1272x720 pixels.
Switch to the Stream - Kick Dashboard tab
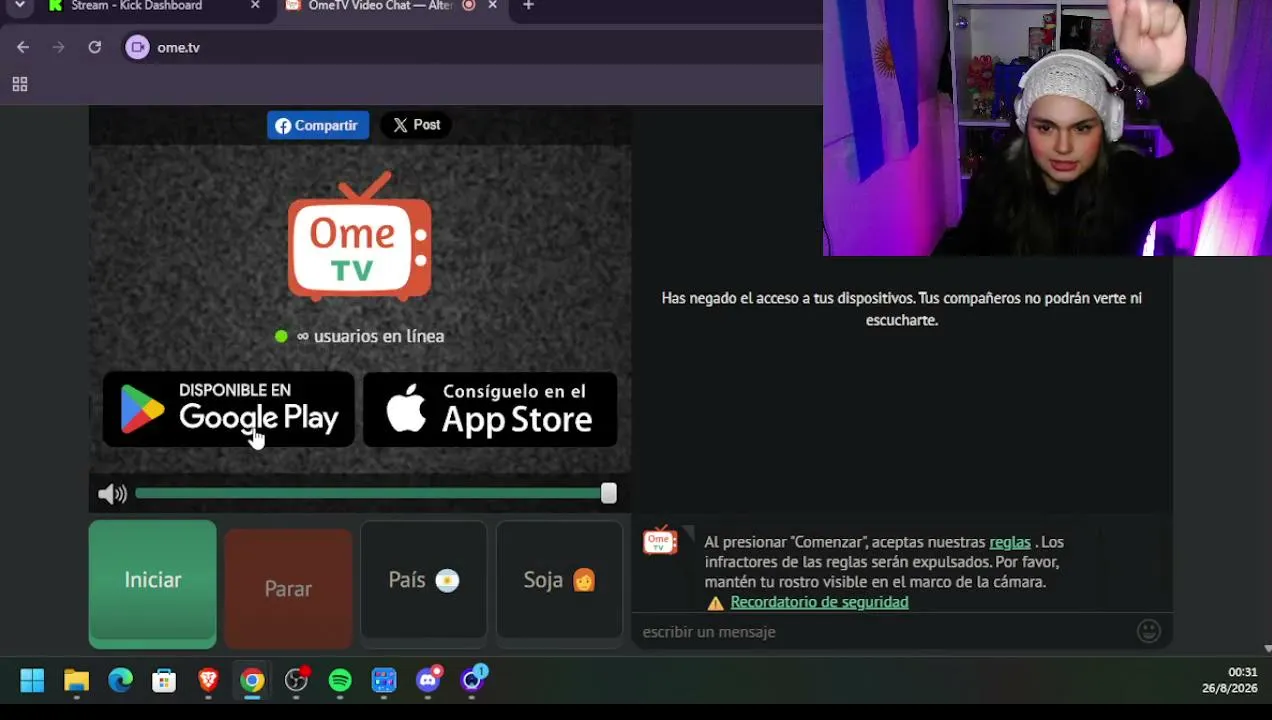137,6
